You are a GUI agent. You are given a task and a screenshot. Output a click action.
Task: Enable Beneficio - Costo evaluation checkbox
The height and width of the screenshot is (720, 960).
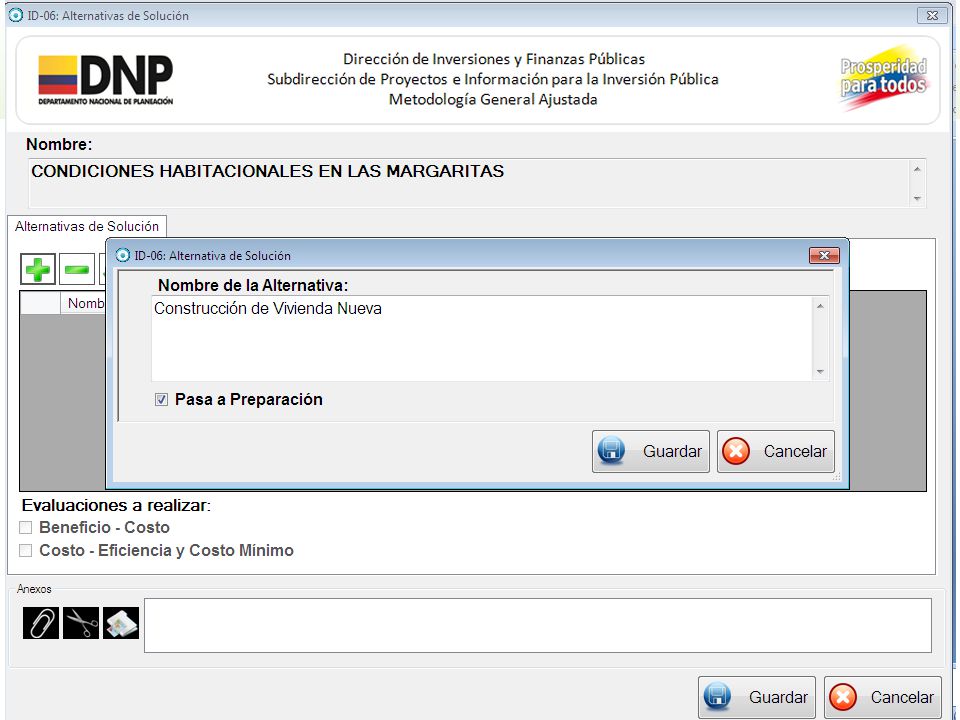(26, 528)
